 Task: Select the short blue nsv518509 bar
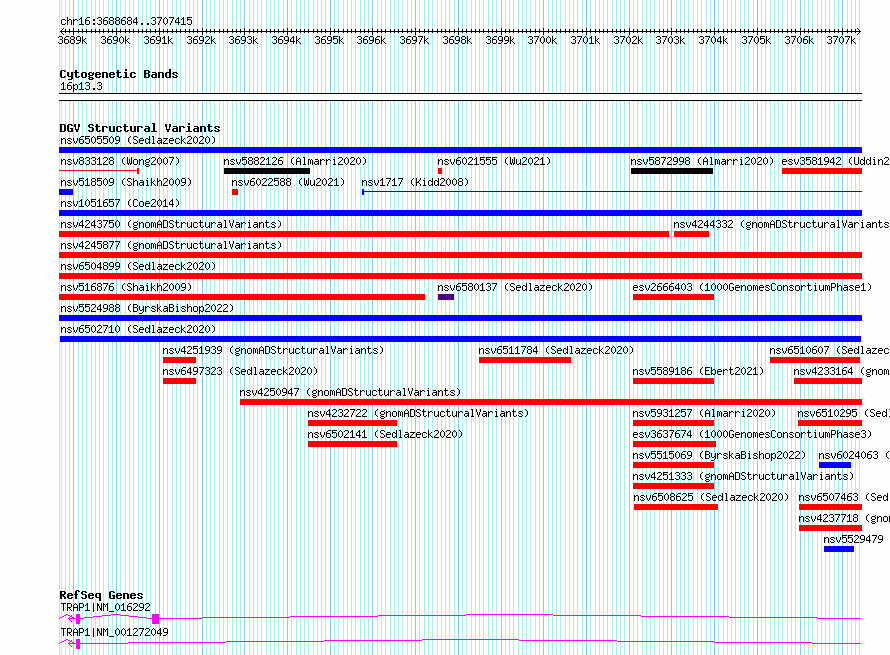[x=66, y=192]
